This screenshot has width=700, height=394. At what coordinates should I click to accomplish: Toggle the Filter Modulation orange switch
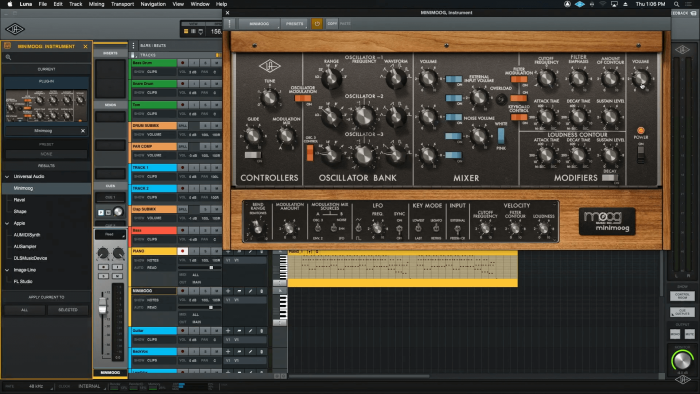(519, 79)
